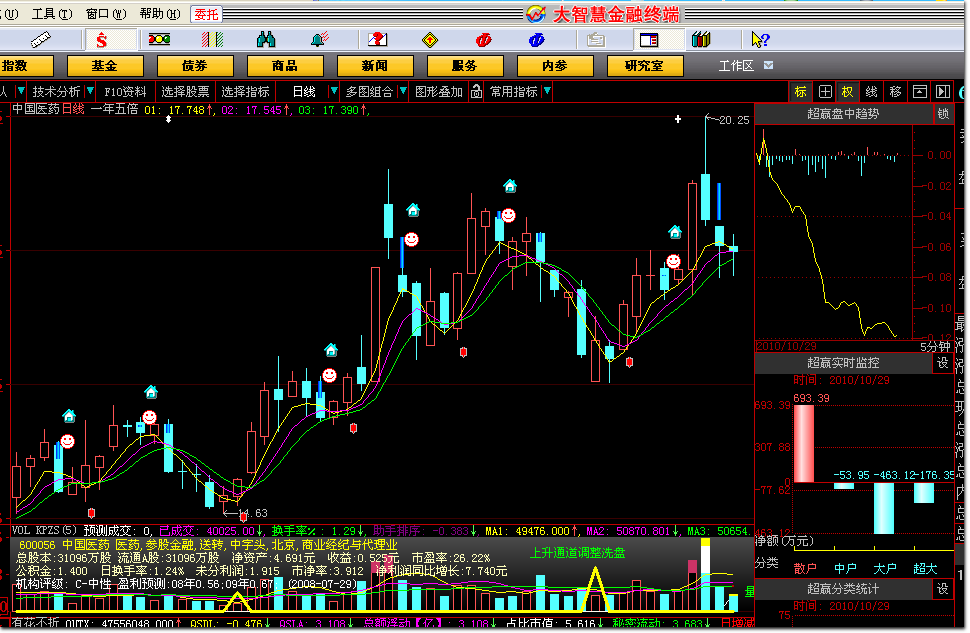This screenshot has height=633, width=970.
Task: Open the 窗口(W) menu
Action: tap(106, 14)
